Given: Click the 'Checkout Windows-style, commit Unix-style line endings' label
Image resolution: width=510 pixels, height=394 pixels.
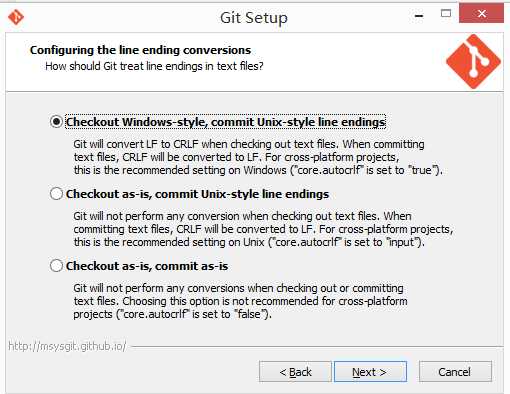Looking at the screenshot, I should point(226,122).
